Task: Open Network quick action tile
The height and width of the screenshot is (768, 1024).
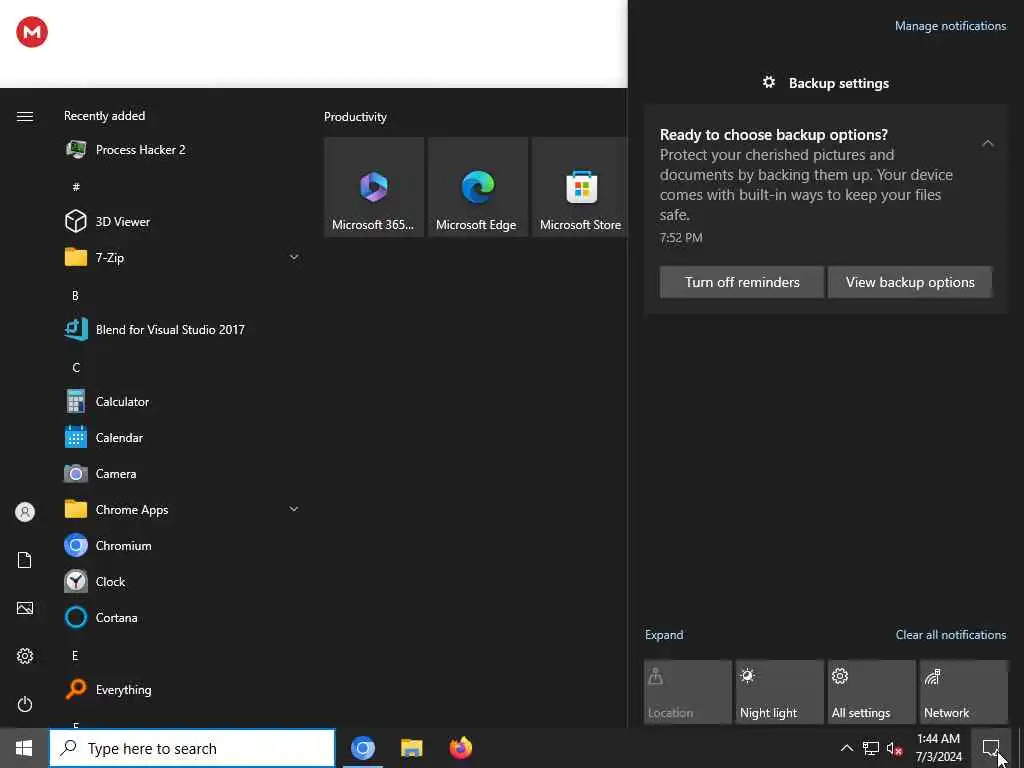Action: 964,692
